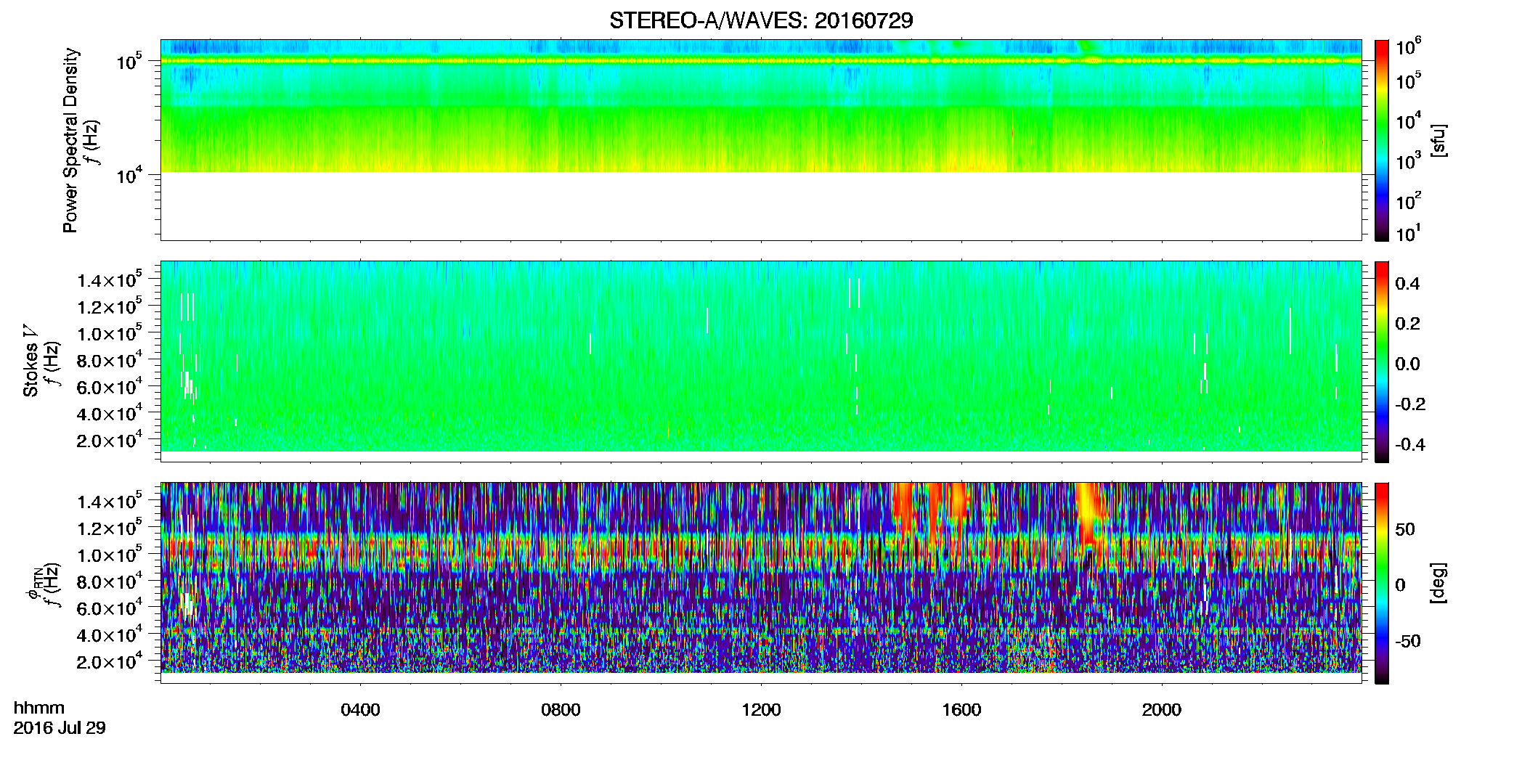The image size is (1522, 784).
Task: Click the 10^4 frequency tick of top panel
Action: point(130,174)
